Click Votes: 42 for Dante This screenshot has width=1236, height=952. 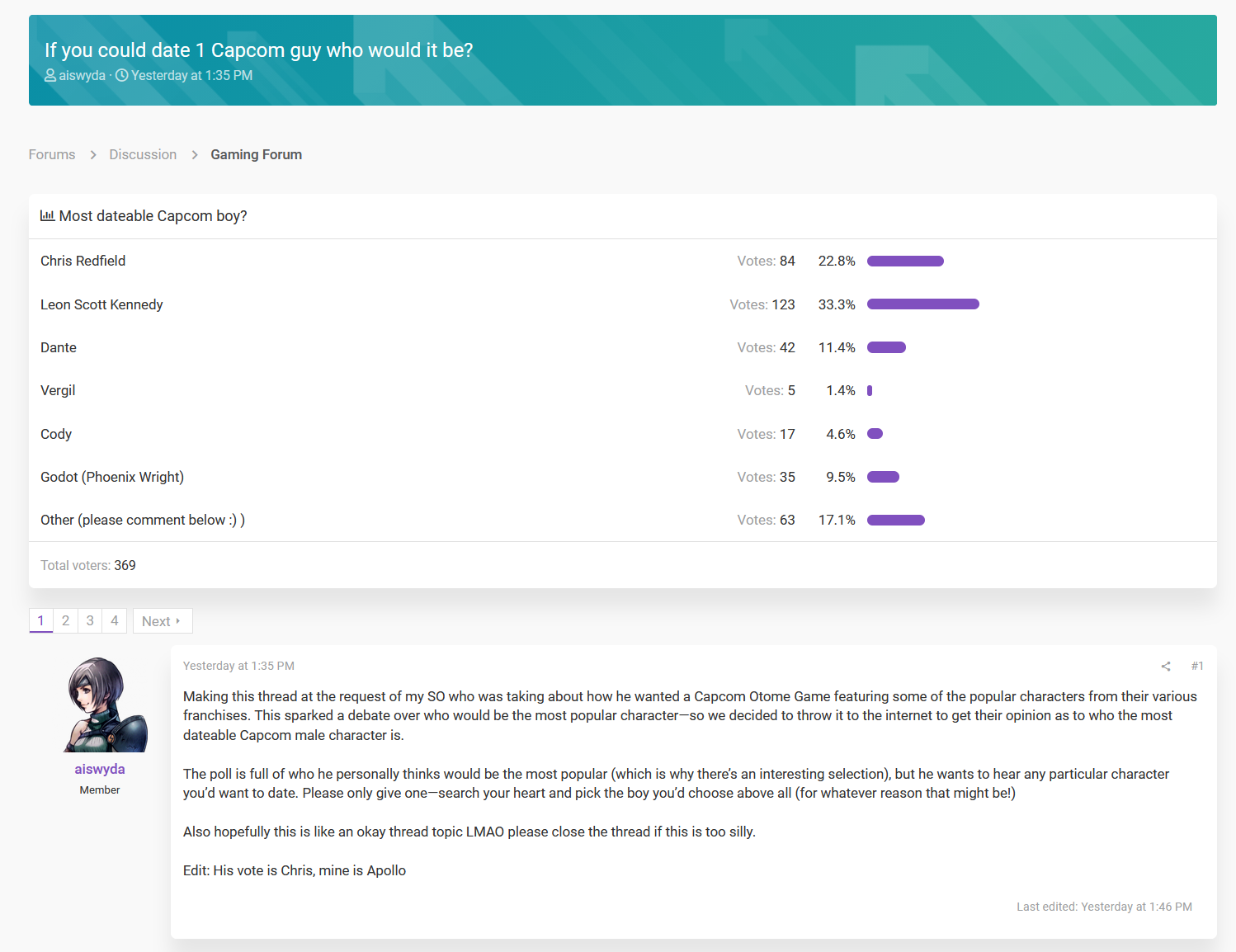767,347
